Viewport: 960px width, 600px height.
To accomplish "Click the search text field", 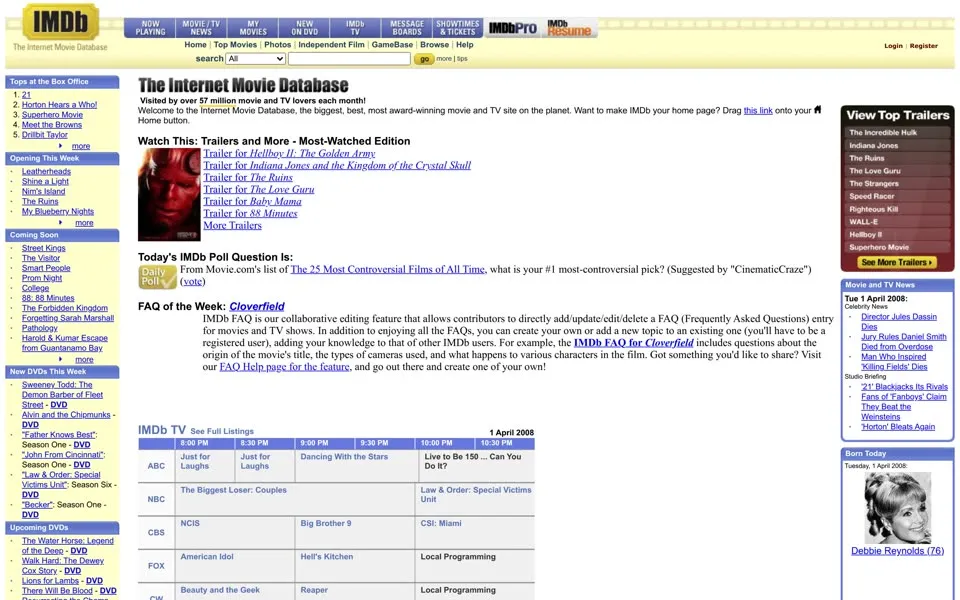I will 349,59.
